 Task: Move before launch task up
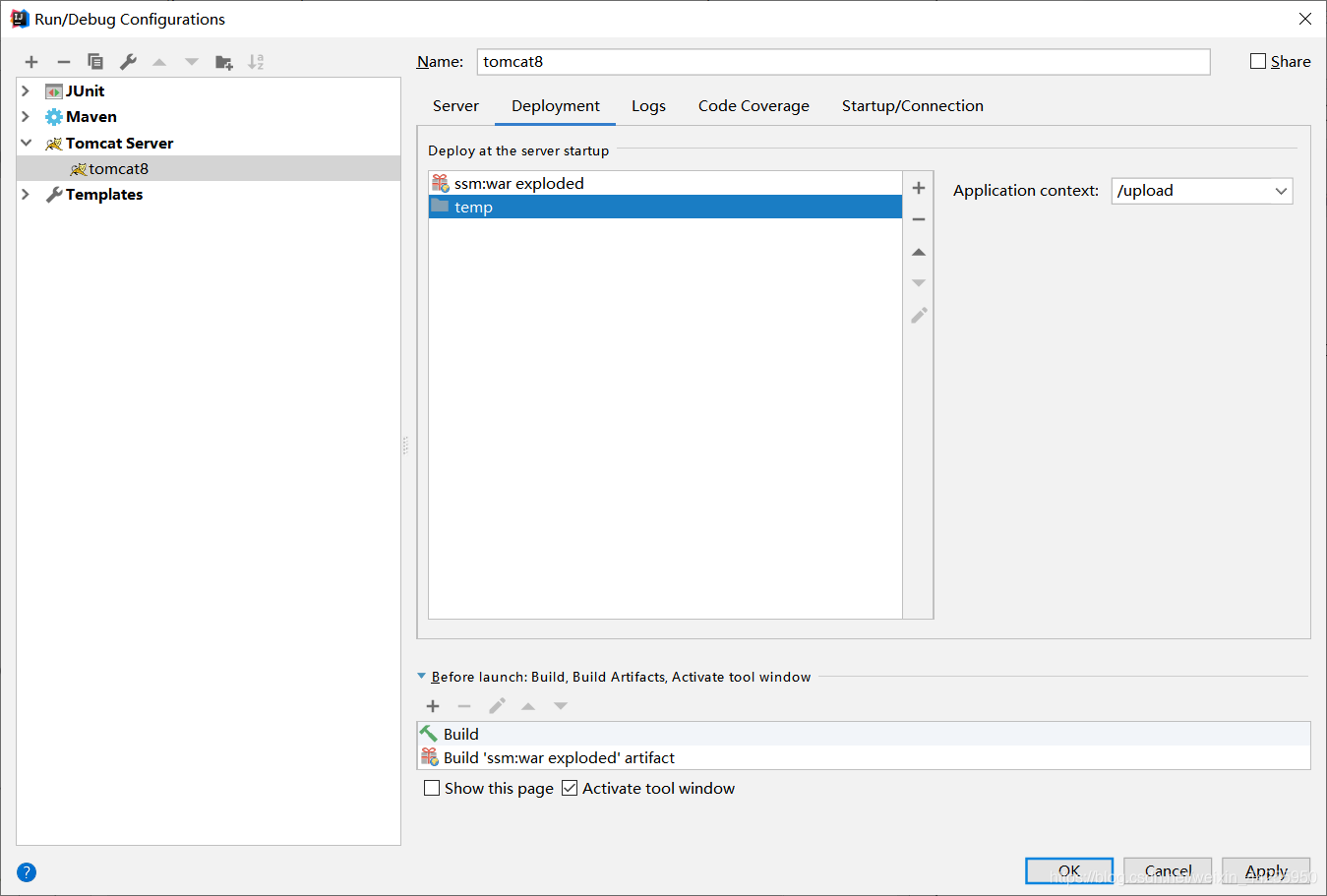pyautogui.click(x=528, y=706)
